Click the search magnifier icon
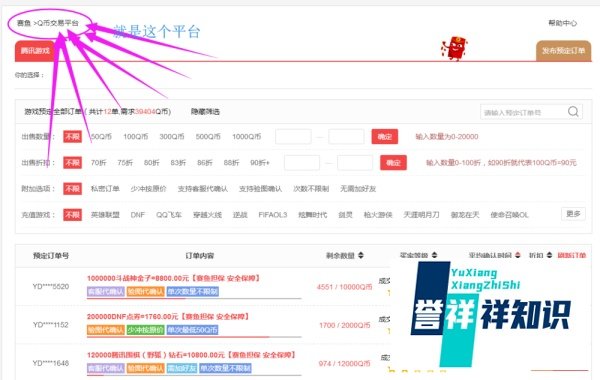600x380 pixels. click(x=573, y=111)
